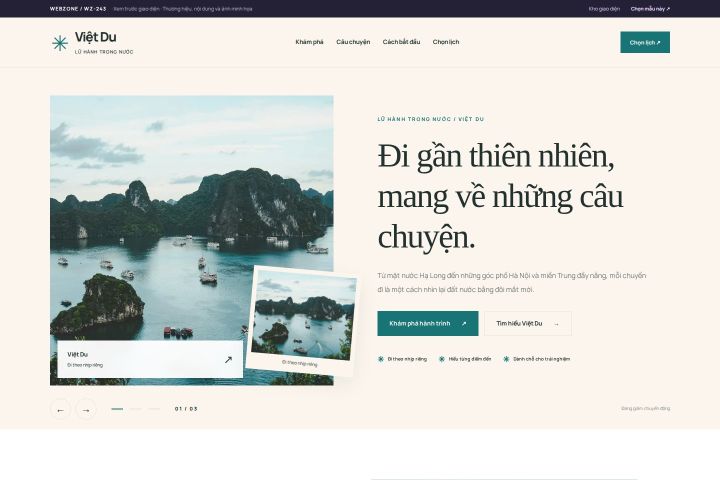This screenshot has width=720, height=480.
Task: Select the first slide indicator bar
Action: (117, 409)
